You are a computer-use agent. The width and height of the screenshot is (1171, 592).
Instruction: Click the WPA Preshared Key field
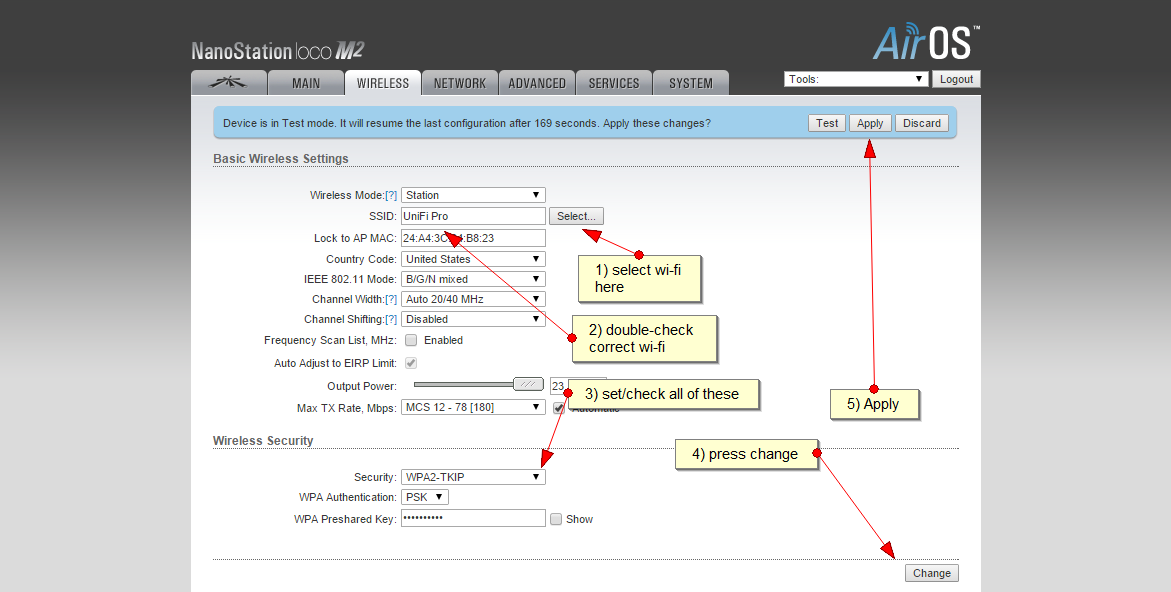[473, 518]
